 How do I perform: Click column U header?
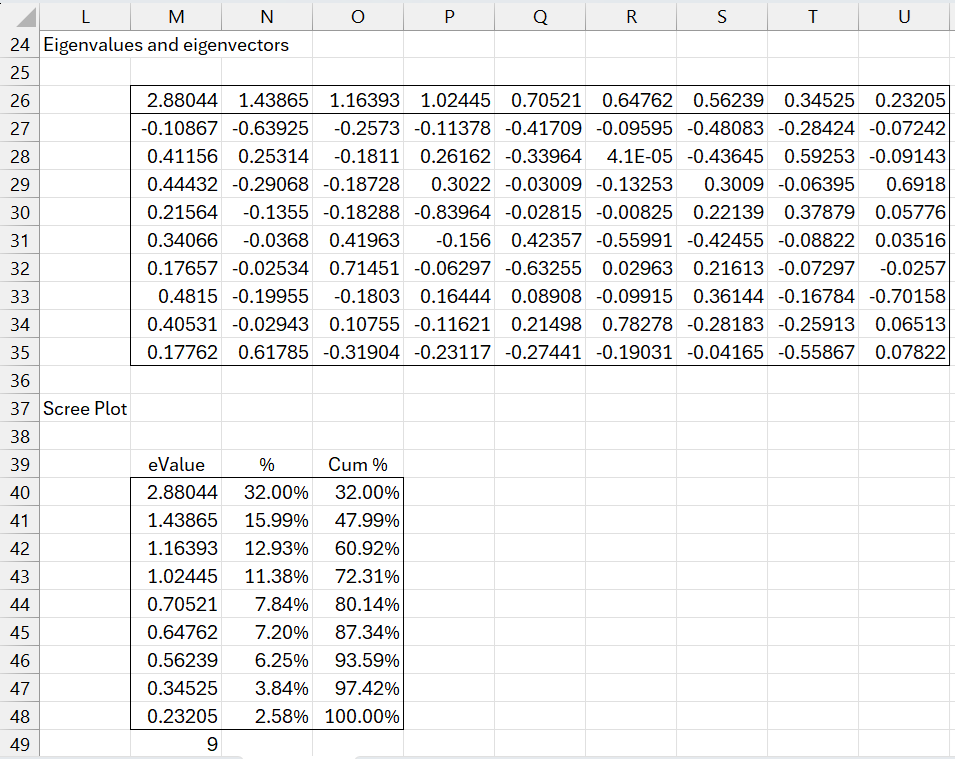[903, 17]
